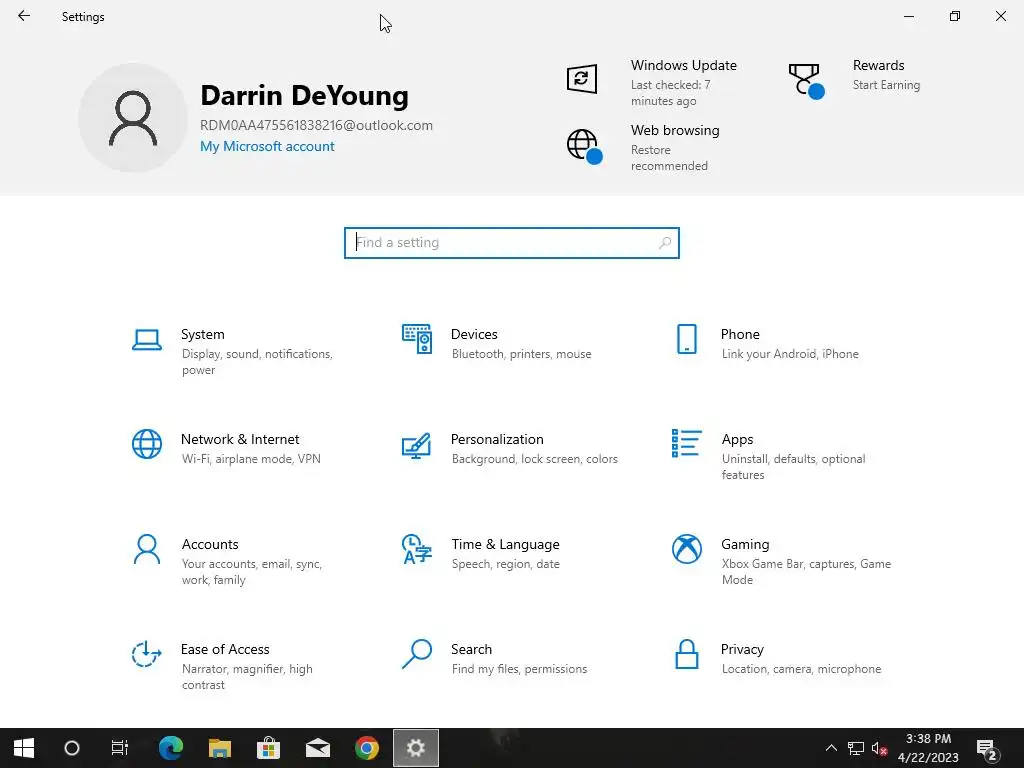Open Web browsing Restore recommended text
This screenshot has width=1024, height=768.
tap(669, 158)
